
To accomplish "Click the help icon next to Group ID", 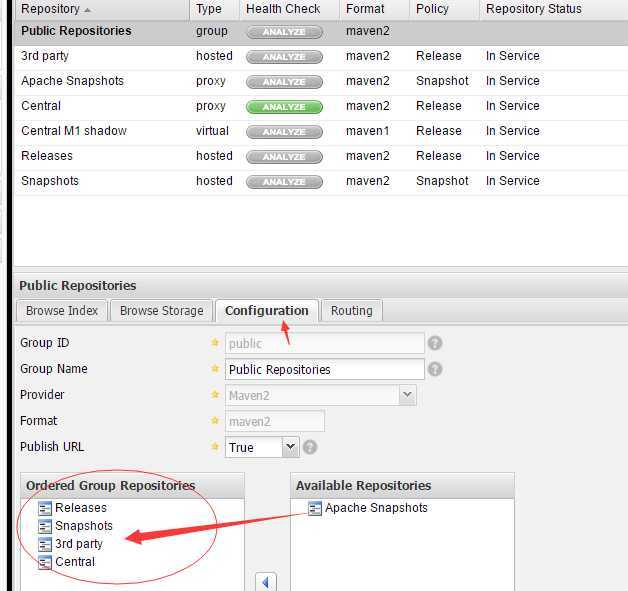I will click(x=435, y=343).
